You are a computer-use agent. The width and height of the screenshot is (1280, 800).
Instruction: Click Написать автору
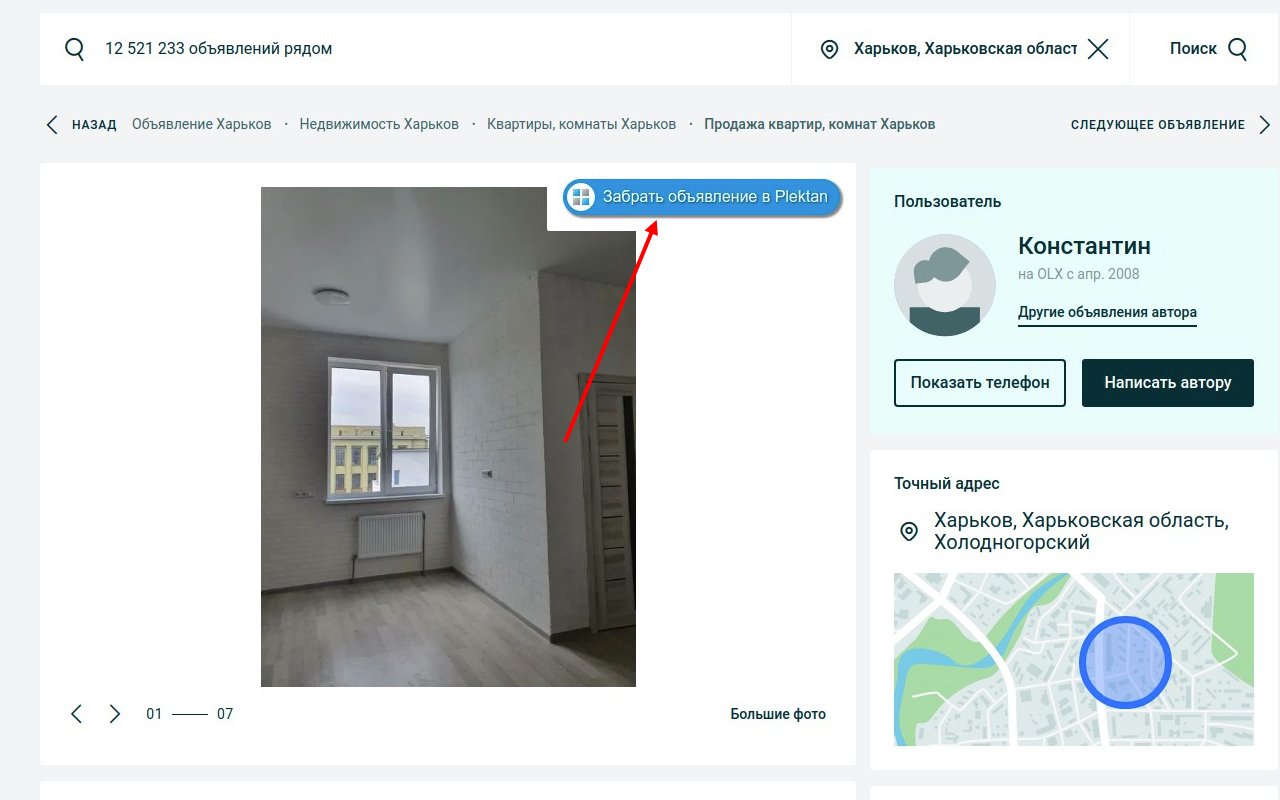click(1167, 382)
